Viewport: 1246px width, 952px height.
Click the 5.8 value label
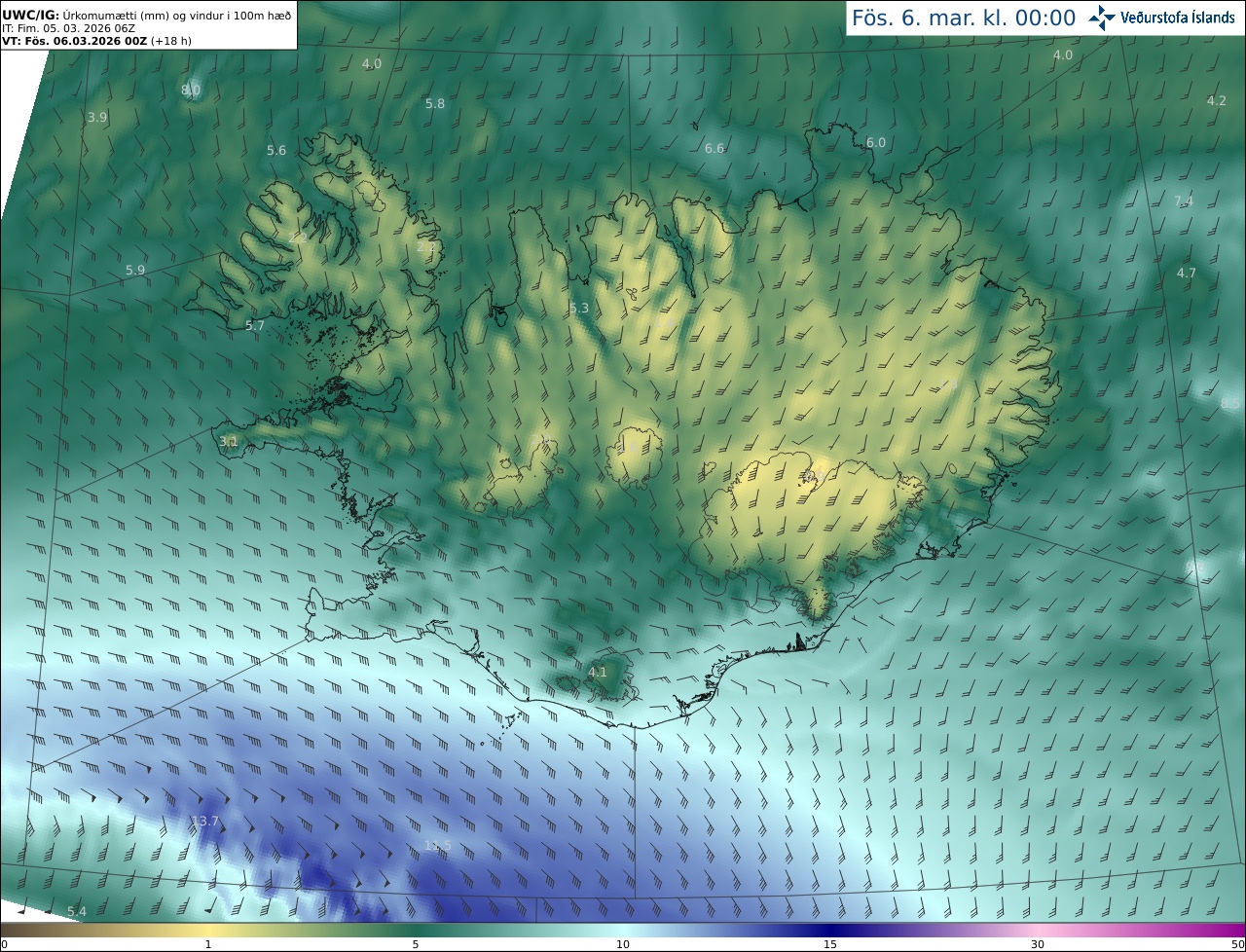[x=435, y=103]
